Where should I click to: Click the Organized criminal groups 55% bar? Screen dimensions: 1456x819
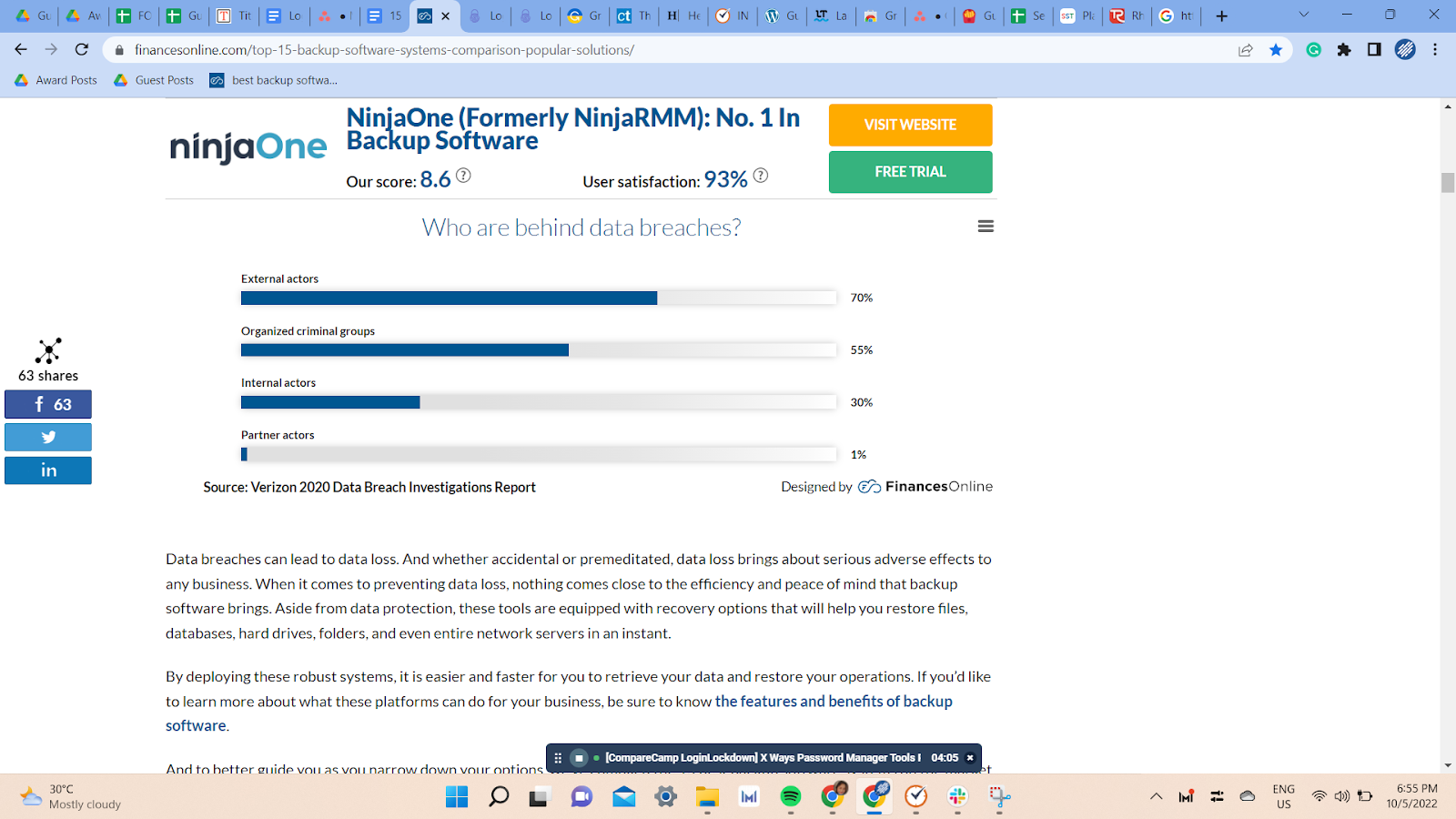(x=405, y=350)
